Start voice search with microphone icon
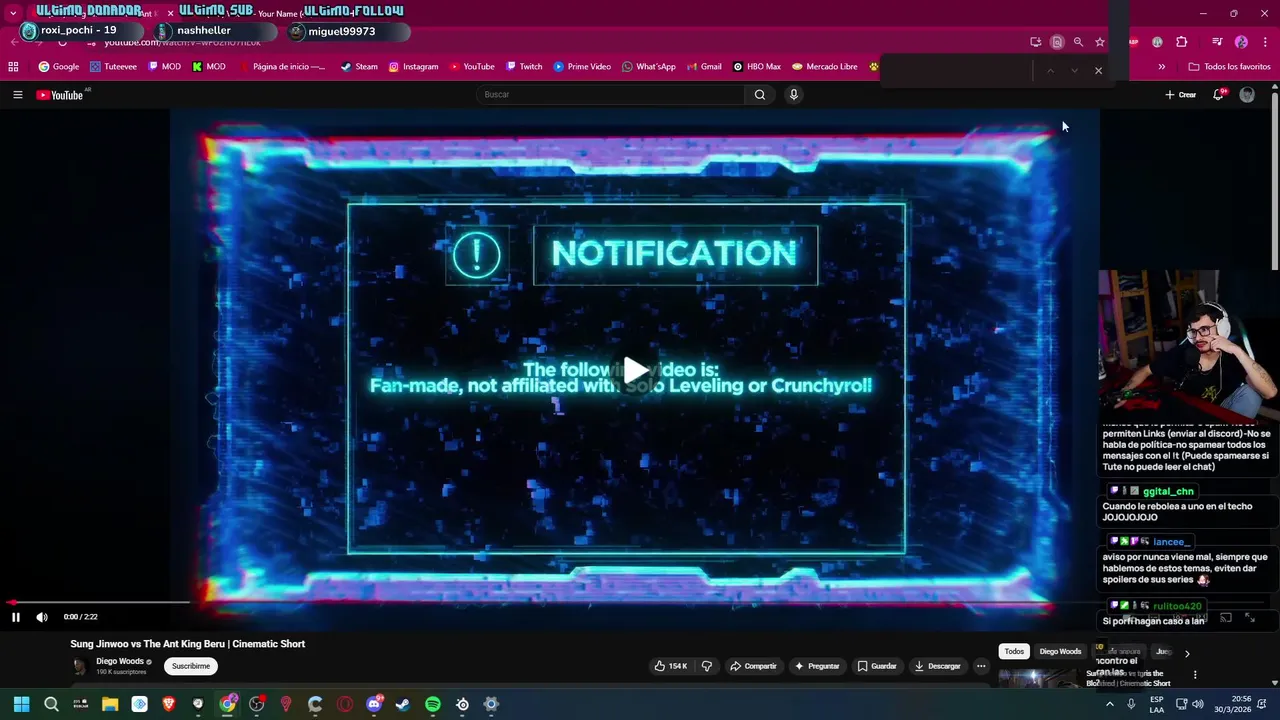 click(794, 95)
